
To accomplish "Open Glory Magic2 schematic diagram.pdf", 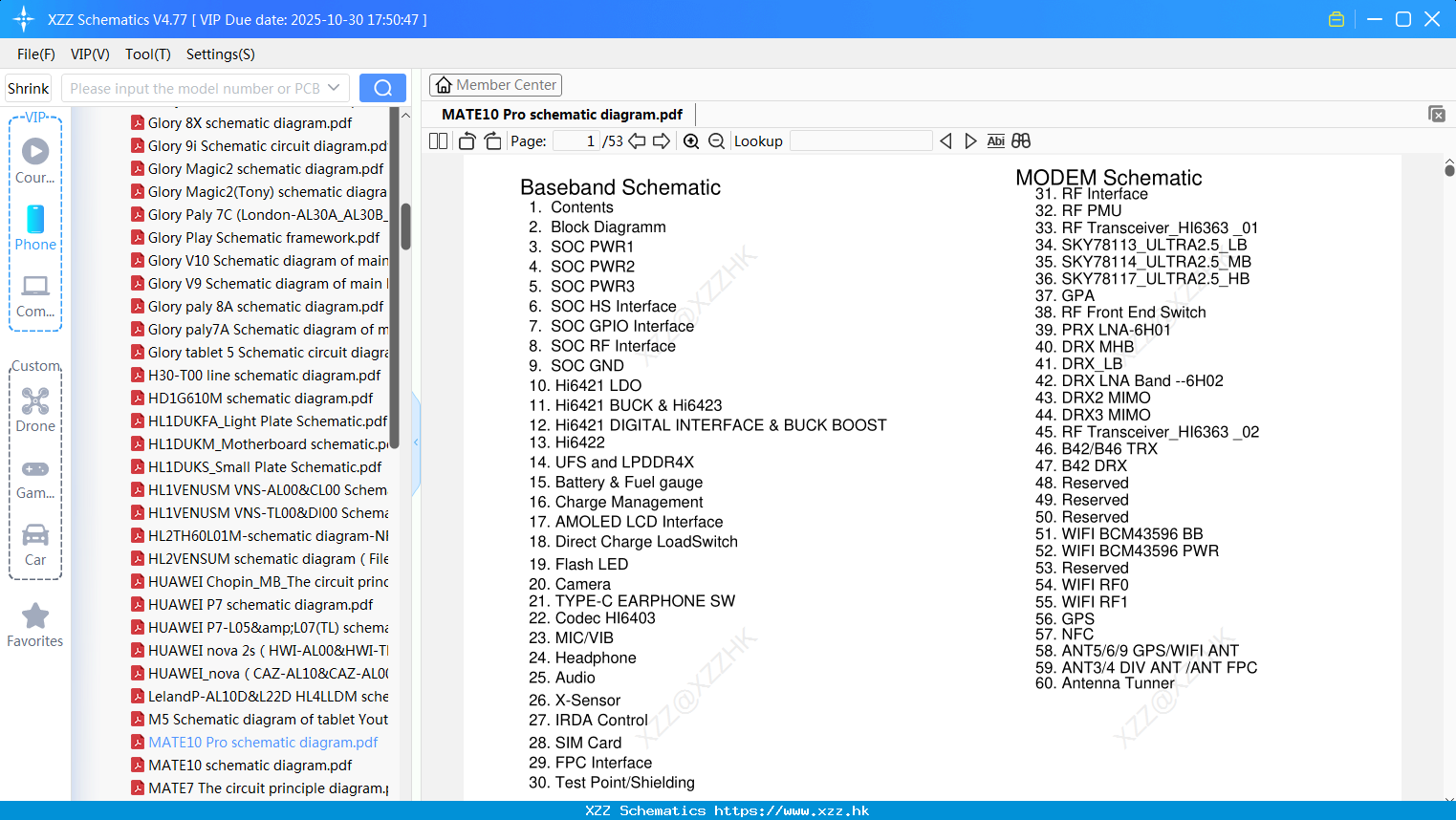I will pos(266,168).
